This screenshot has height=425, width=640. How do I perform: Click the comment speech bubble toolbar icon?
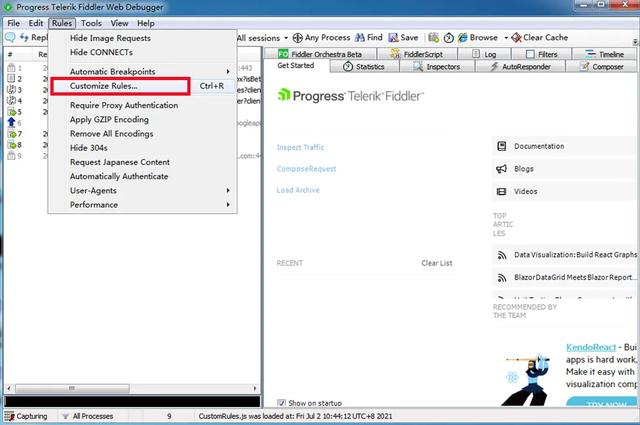coord(10,38)
